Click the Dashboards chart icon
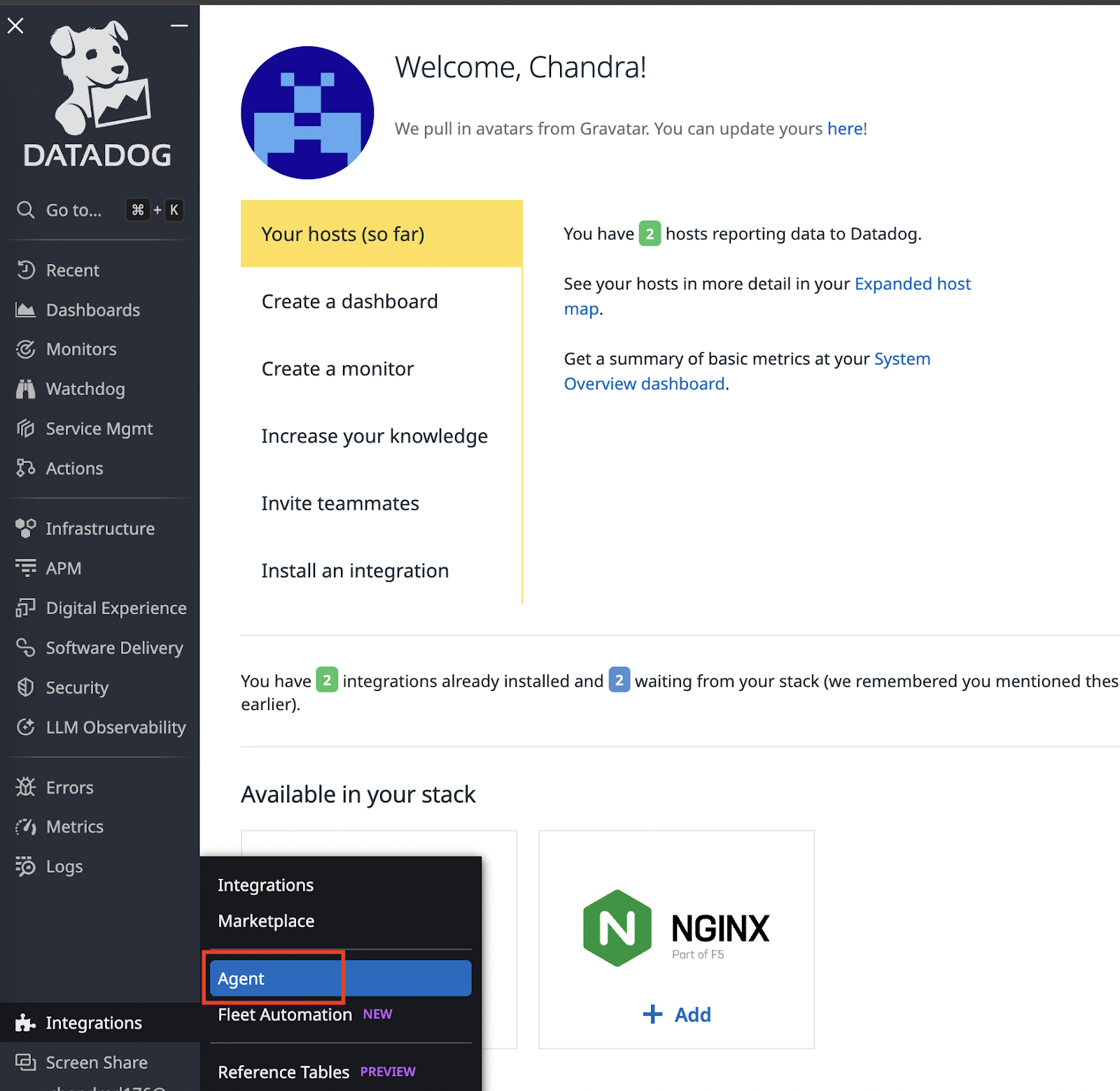Screen dimensions: 1120x1091 (x=26, y=310)
